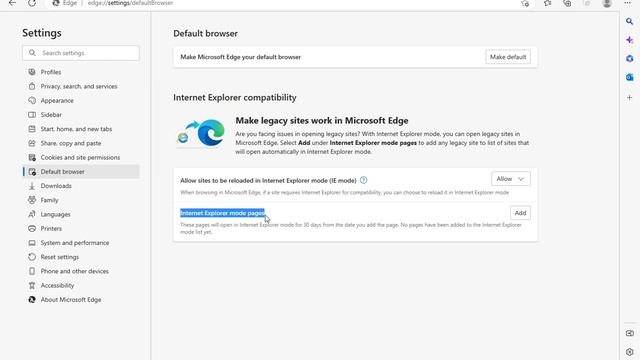The width and height of the screenshot is (640, 360).
Task: Click the Privacy lock icon in settings menu
Action: [x=32, y=86]
